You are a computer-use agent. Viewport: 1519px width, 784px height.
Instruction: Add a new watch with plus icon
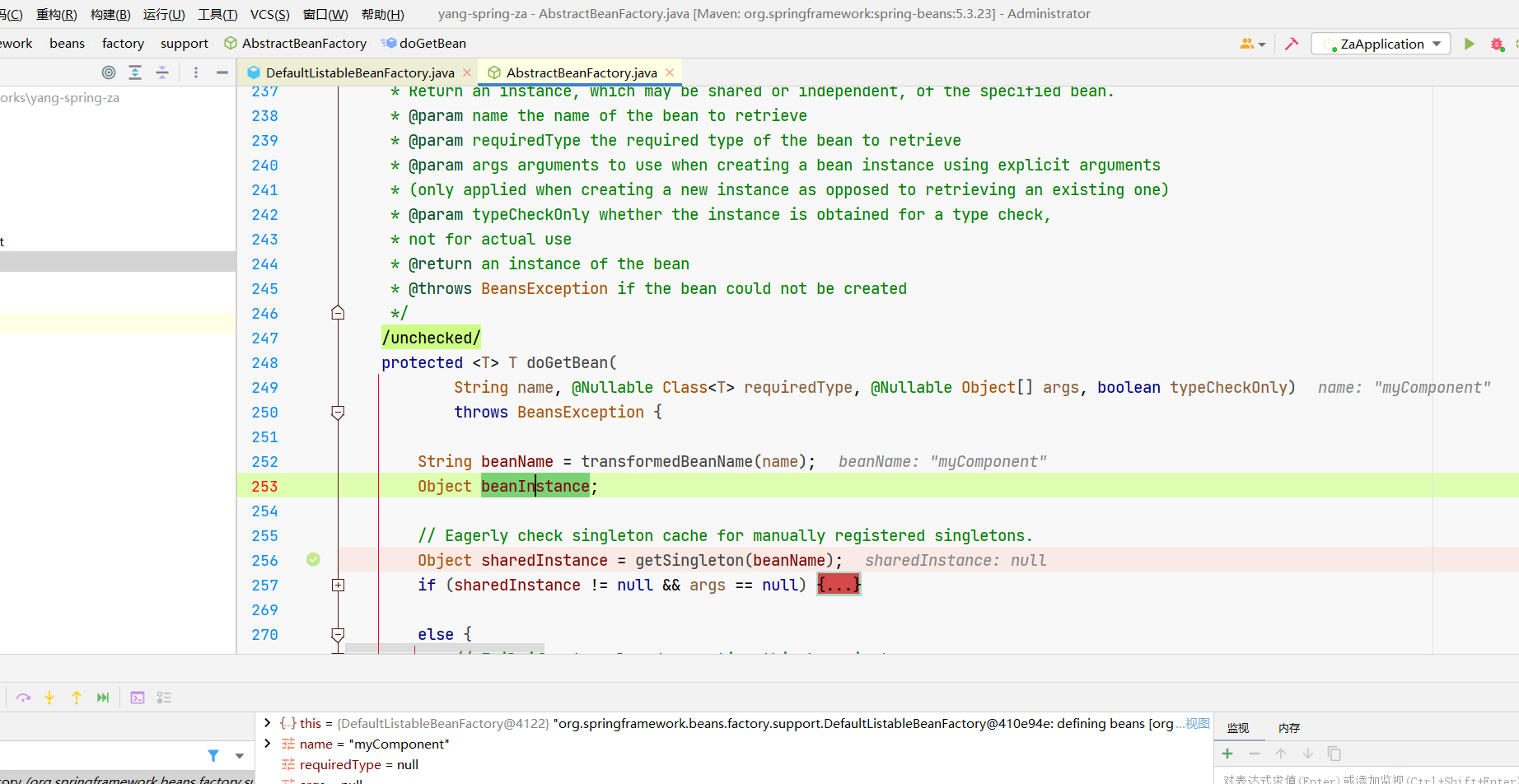click(1227, 754)
